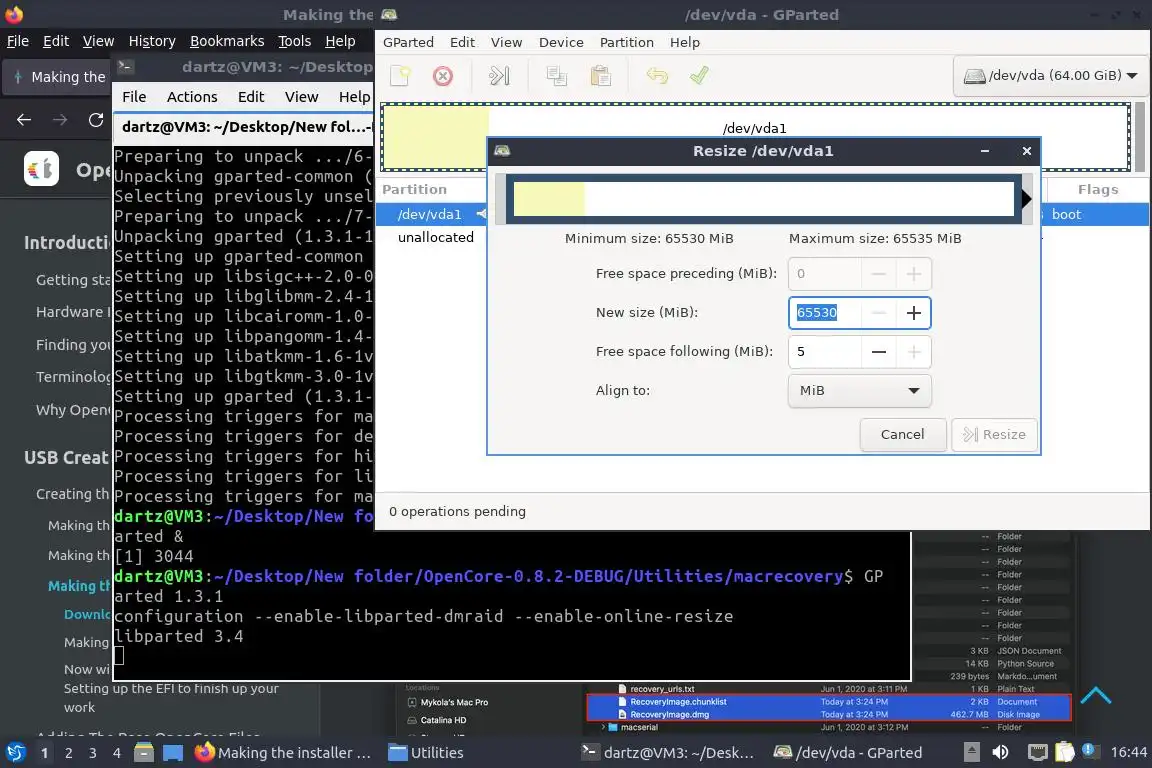Open Firefox History menu
This screenshot has width=1152, height=768.
pyautogui.click(x=152, y=41)
